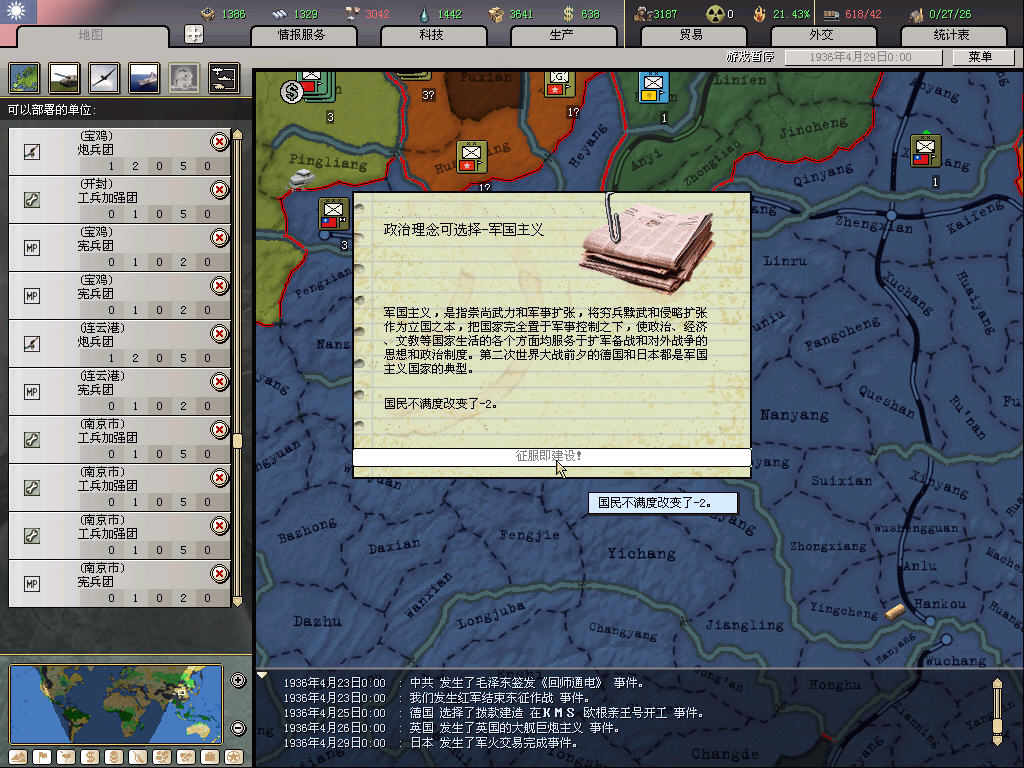Open the land units tank view
Screen dimensions: 1024x768
pos(64,77)
